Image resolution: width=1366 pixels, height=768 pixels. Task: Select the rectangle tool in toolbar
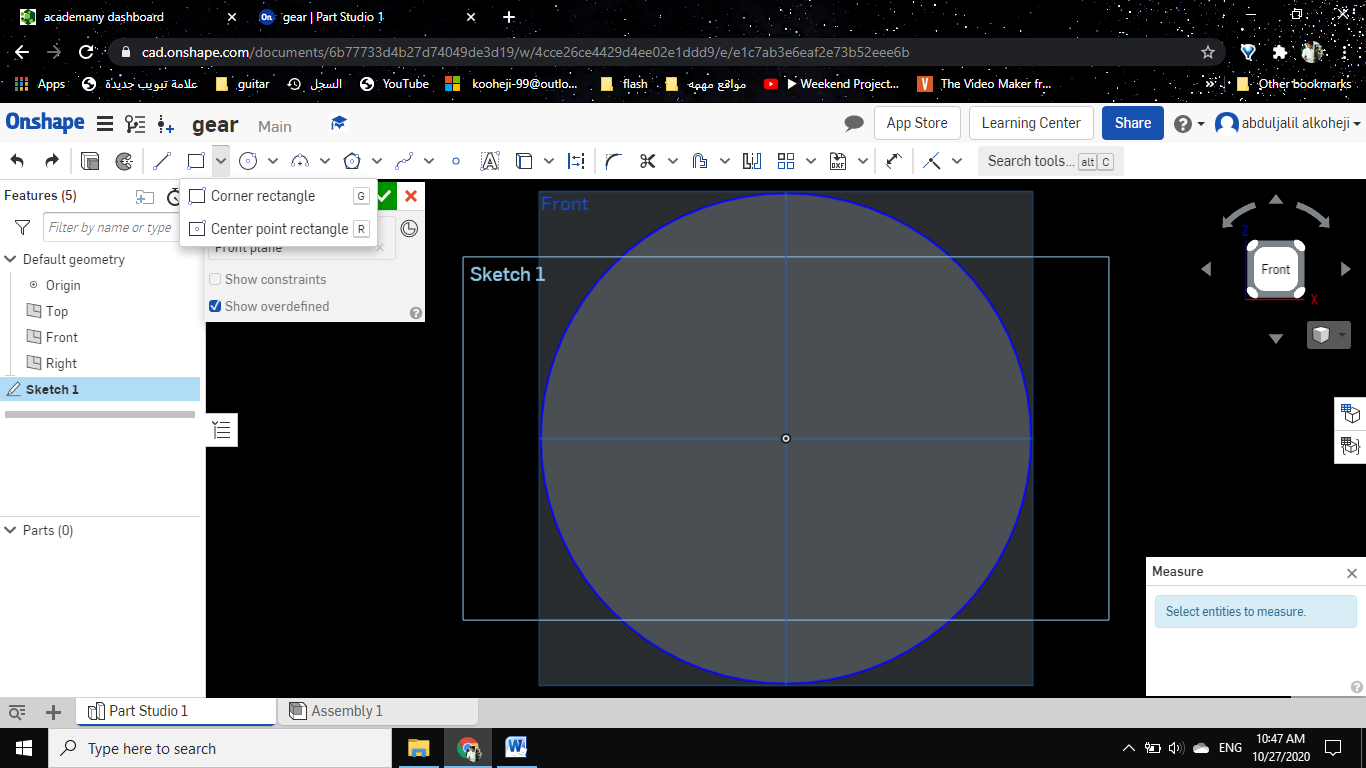tap(196, 161)
